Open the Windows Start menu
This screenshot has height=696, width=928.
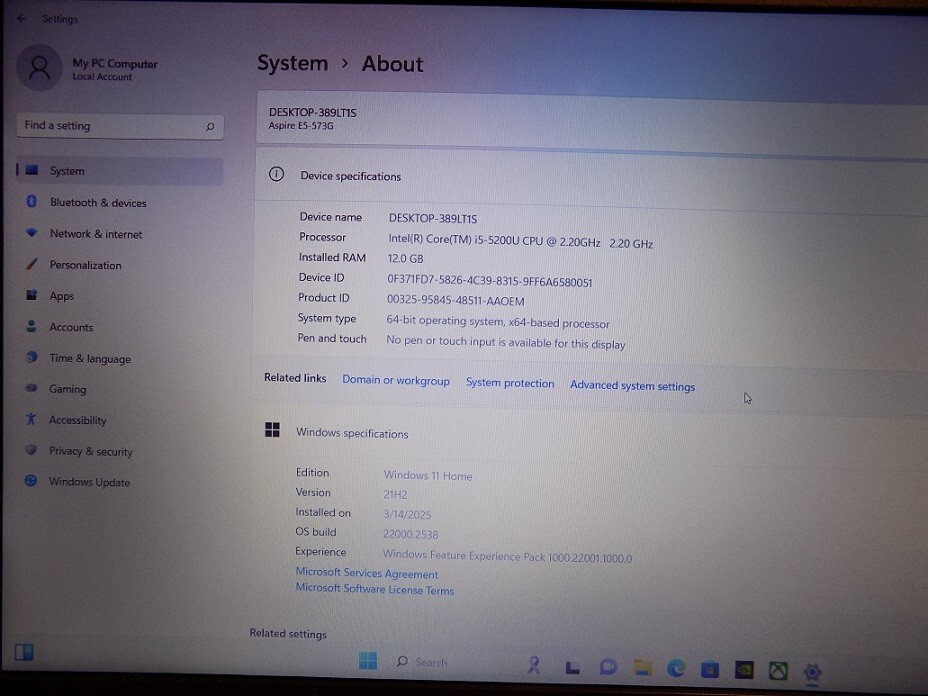point(368,660)
